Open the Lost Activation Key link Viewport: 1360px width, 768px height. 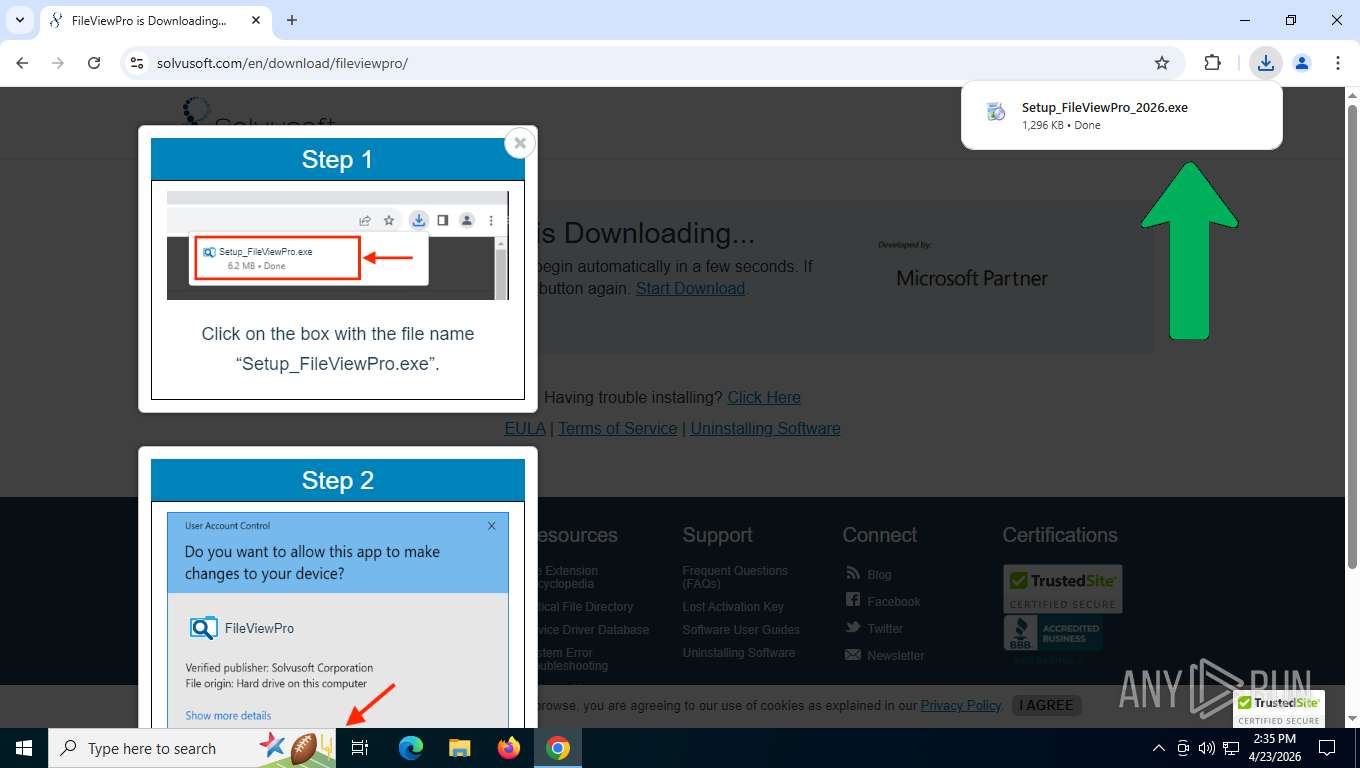pos(733,607)
